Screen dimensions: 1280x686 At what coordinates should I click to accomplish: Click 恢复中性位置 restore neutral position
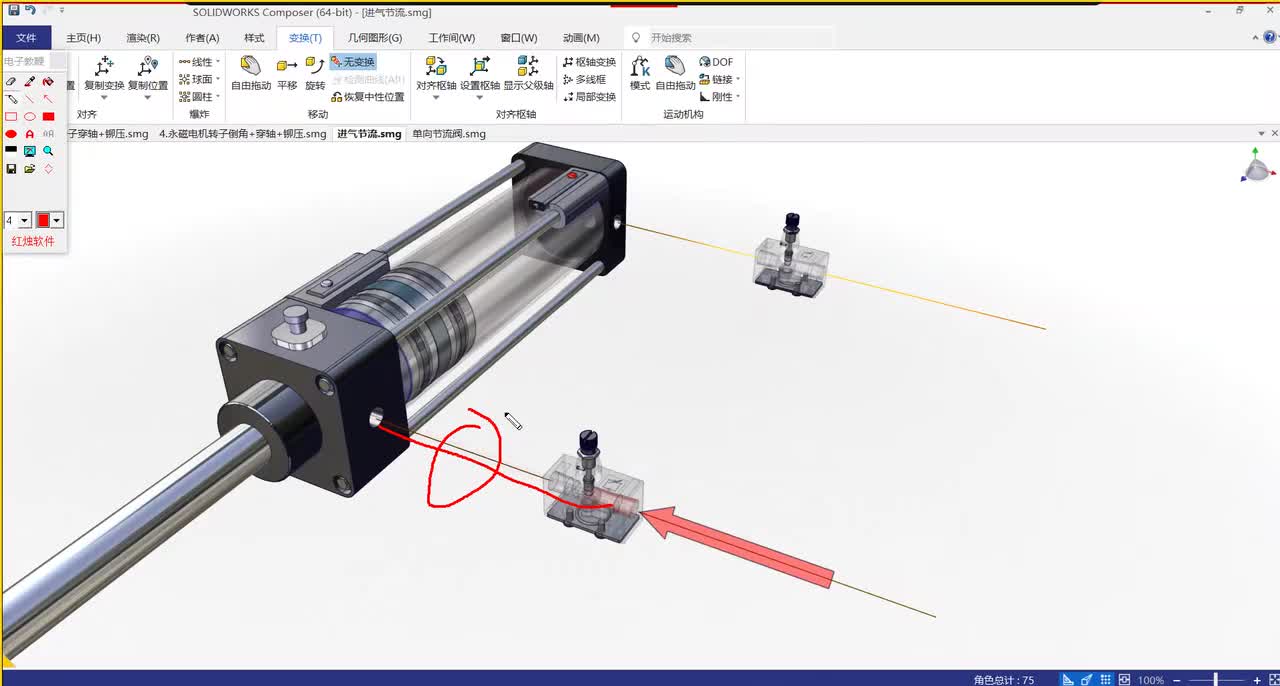(368, 97)
